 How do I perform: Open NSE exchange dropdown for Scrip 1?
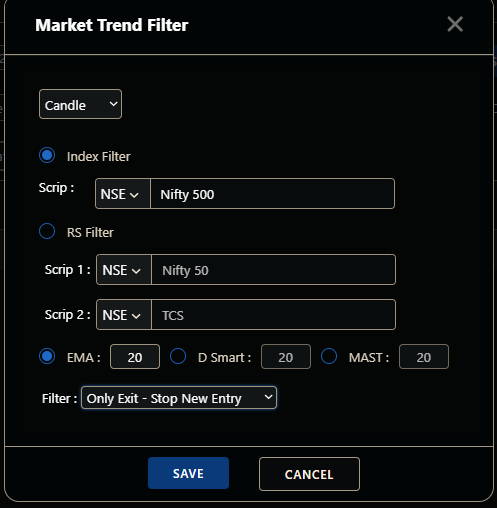pos(124,270)
